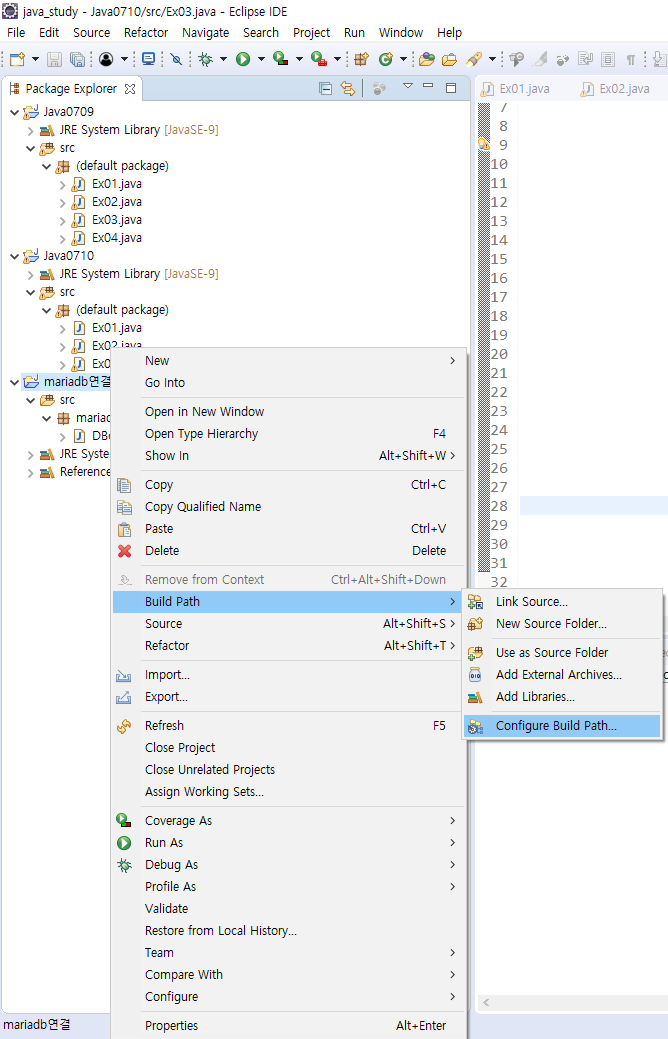
Task: Click Delete in the context menu
Action: click(x=288, y=551)
